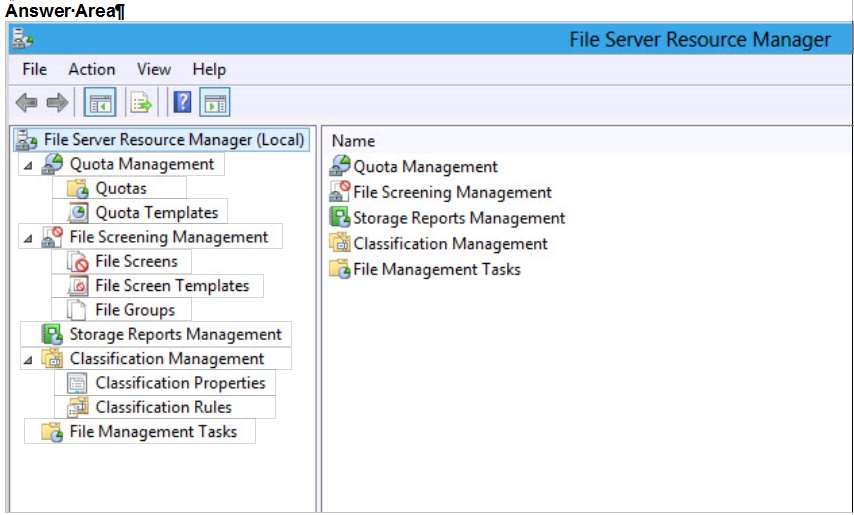
Task: Select Classification Rules in the tree
Action: pyautogui.click(x=163, y=407)
